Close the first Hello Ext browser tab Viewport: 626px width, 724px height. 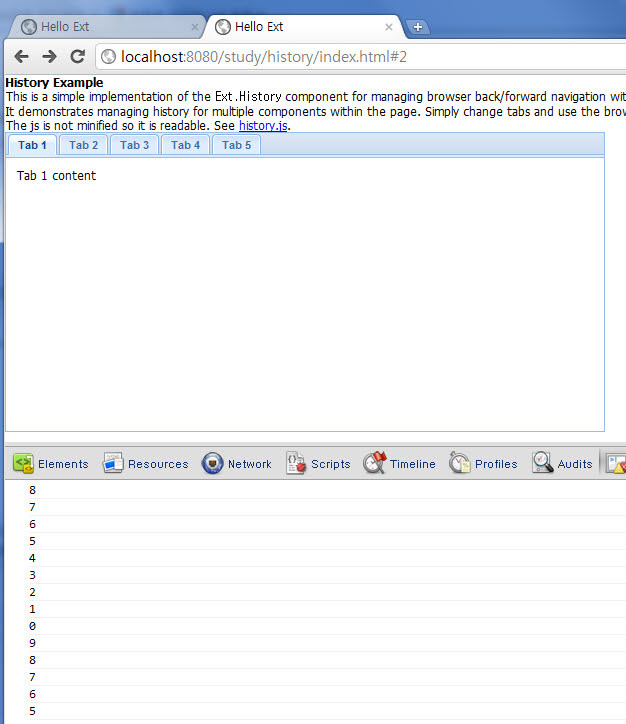pyautogui.click(x=195, y=27)
